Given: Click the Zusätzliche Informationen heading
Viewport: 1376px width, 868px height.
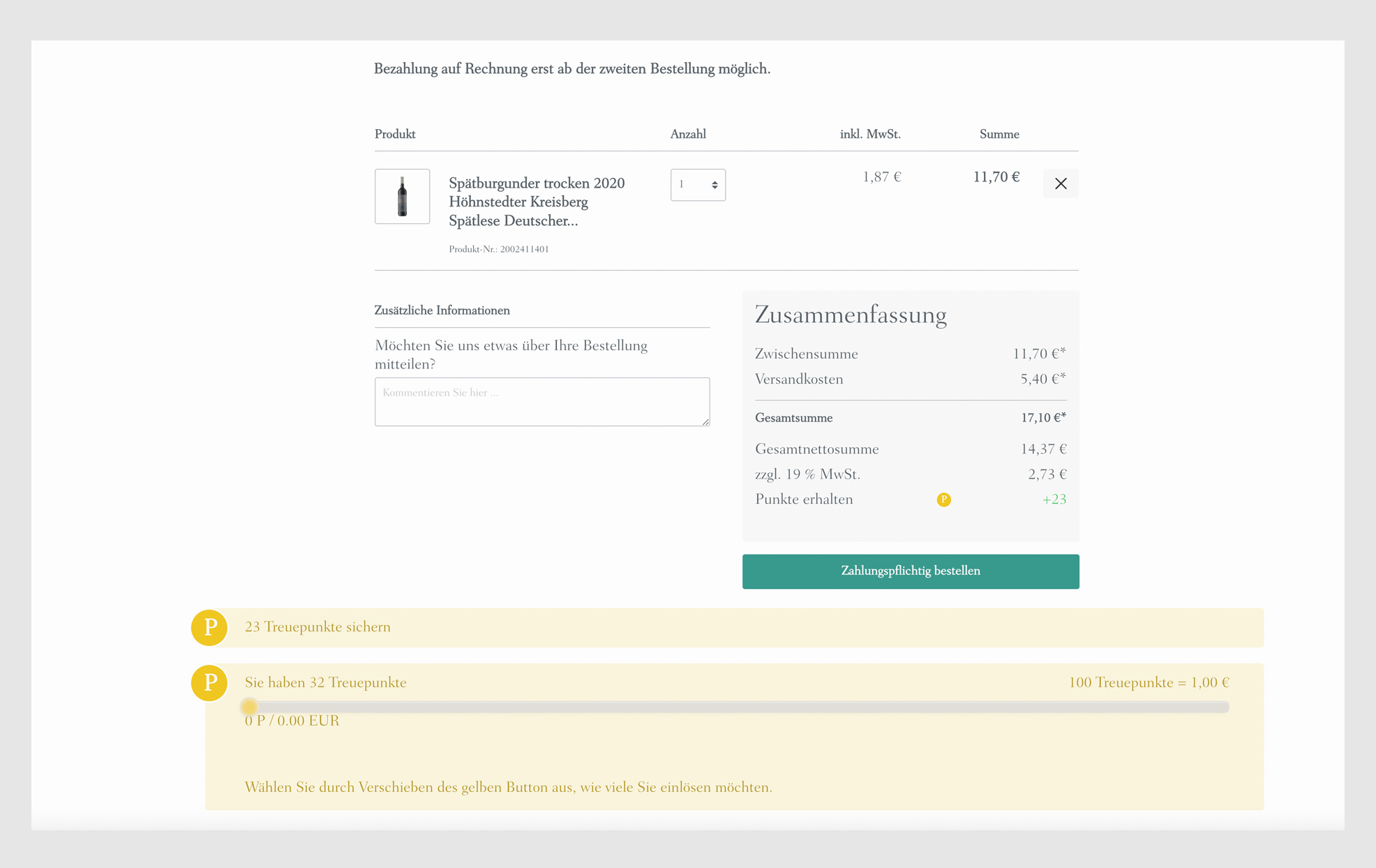Looking at the screenshot, I should tap(442, 310).
